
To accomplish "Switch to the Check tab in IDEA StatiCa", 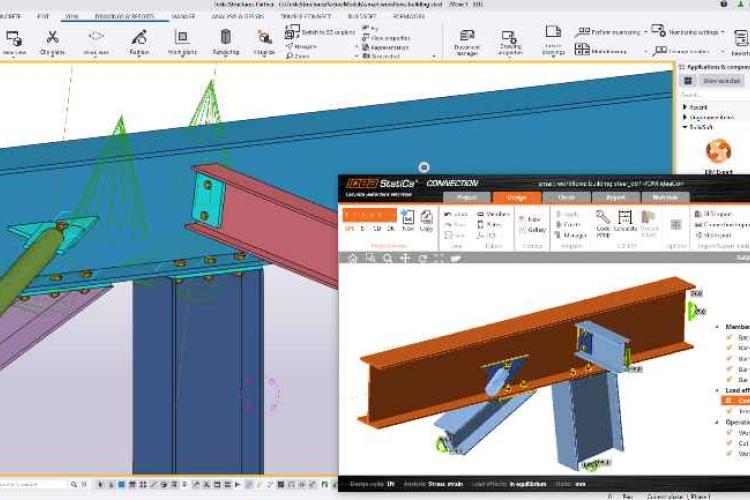I will [566, 197].
